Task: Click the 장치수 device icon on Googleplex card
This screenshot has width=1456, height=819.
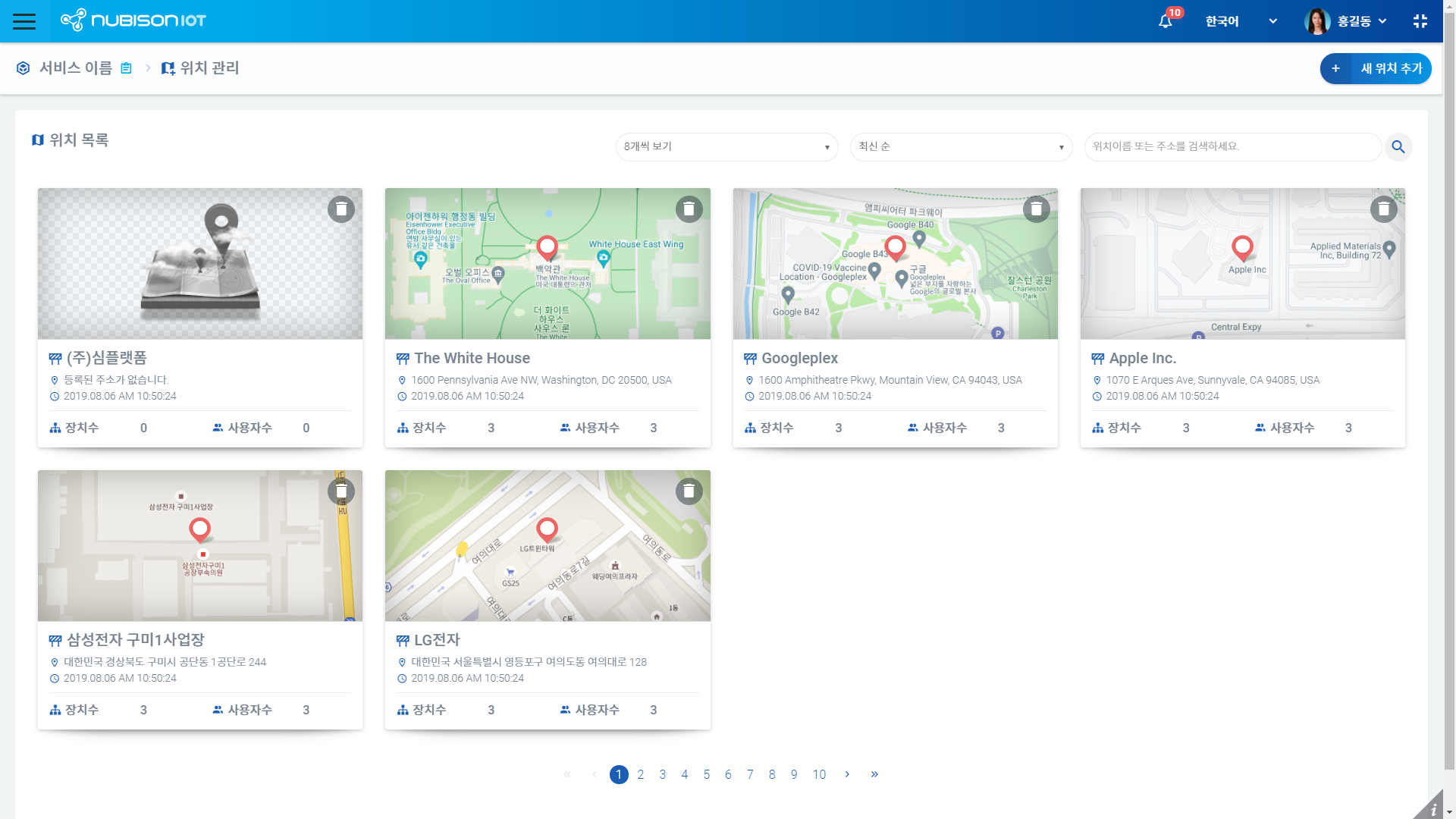Action: (x=750, y=428)
